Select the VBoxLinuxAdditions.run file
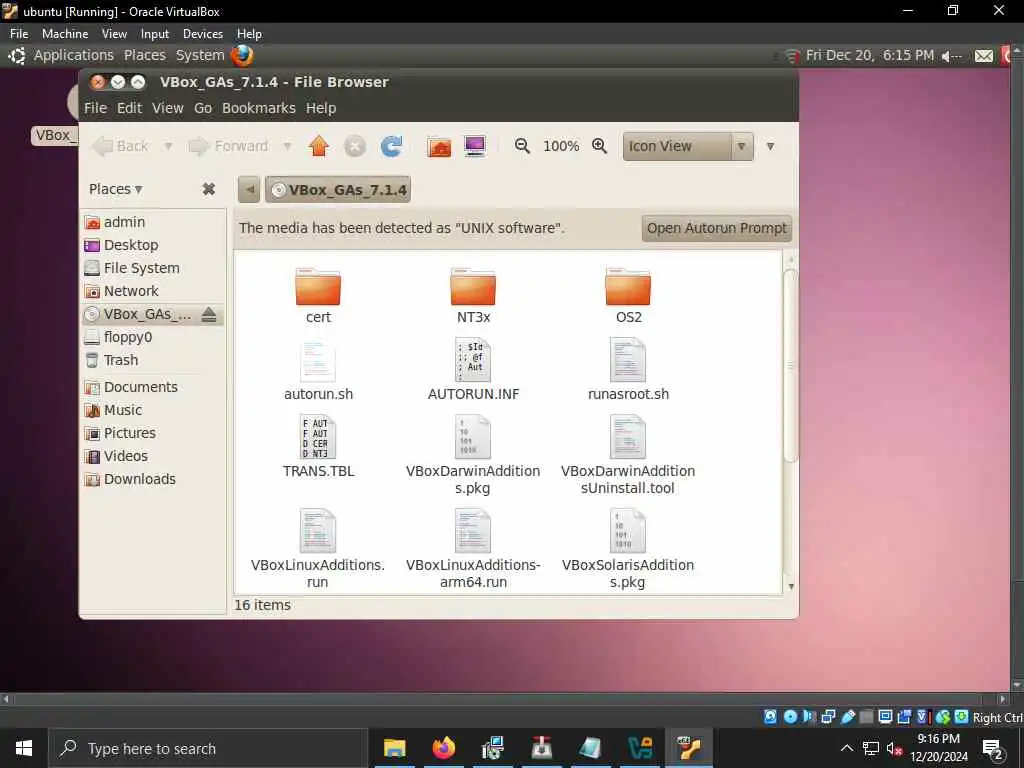Screen dimensions: 1024x768 tap(318, 549)
